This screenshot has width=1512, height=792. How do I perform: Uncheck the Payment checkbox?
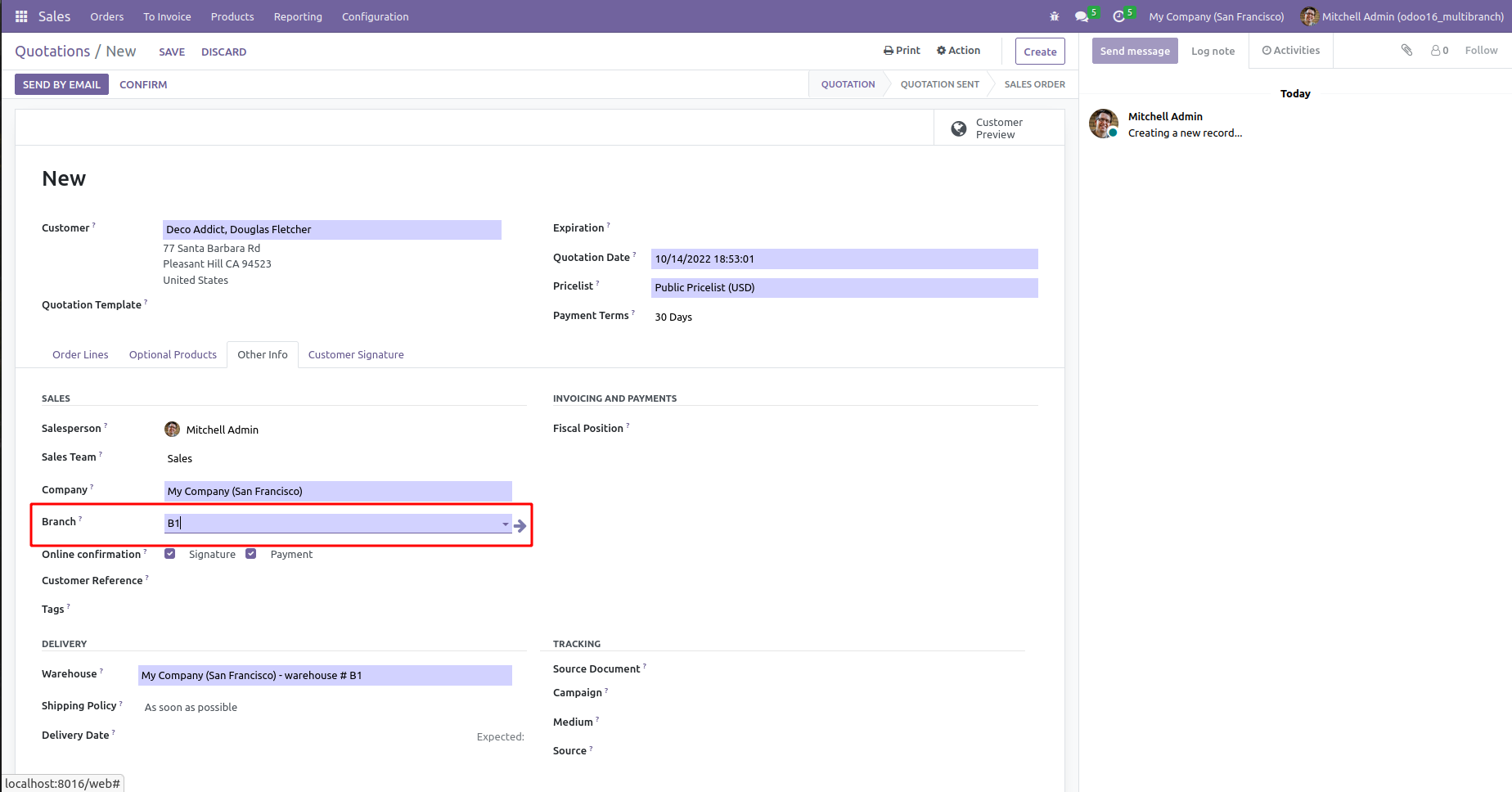tap(251, 554)
